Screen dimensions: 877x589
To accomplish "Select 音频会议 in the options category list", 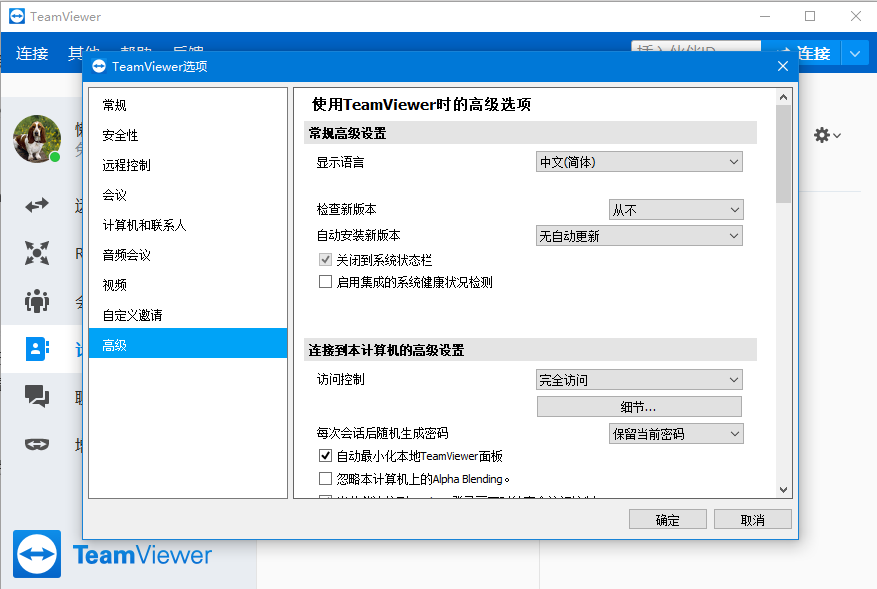I will point(188,255).
